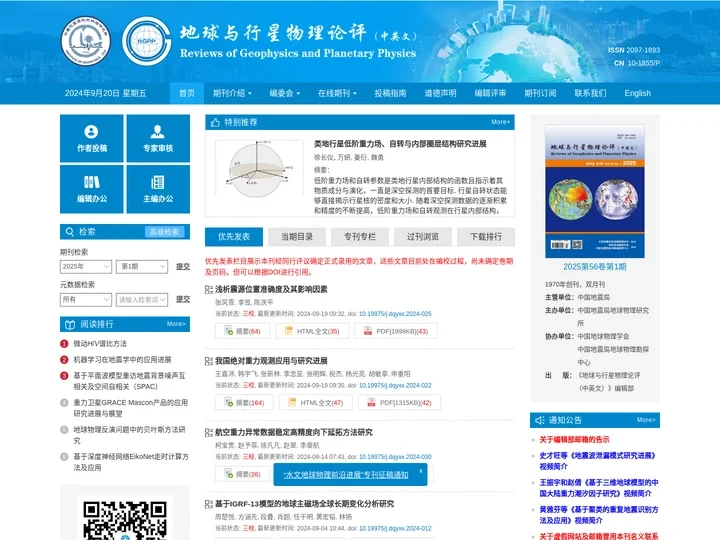
Task: Open HTML全文(35) of the first article
Action: [x=312, y=331]
